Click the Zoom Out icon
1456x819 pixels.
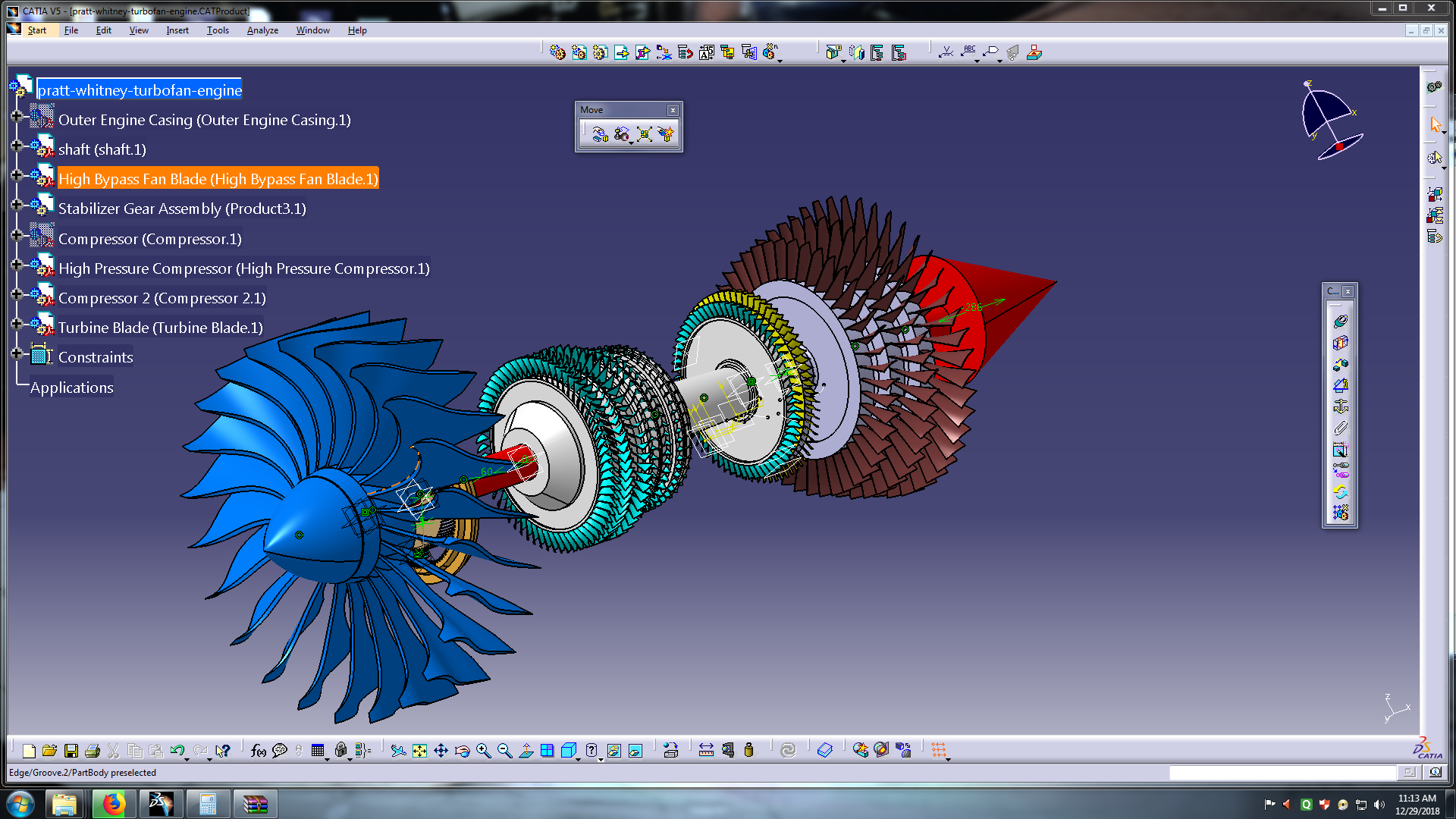pyautogui.click(x=504, y=751)
